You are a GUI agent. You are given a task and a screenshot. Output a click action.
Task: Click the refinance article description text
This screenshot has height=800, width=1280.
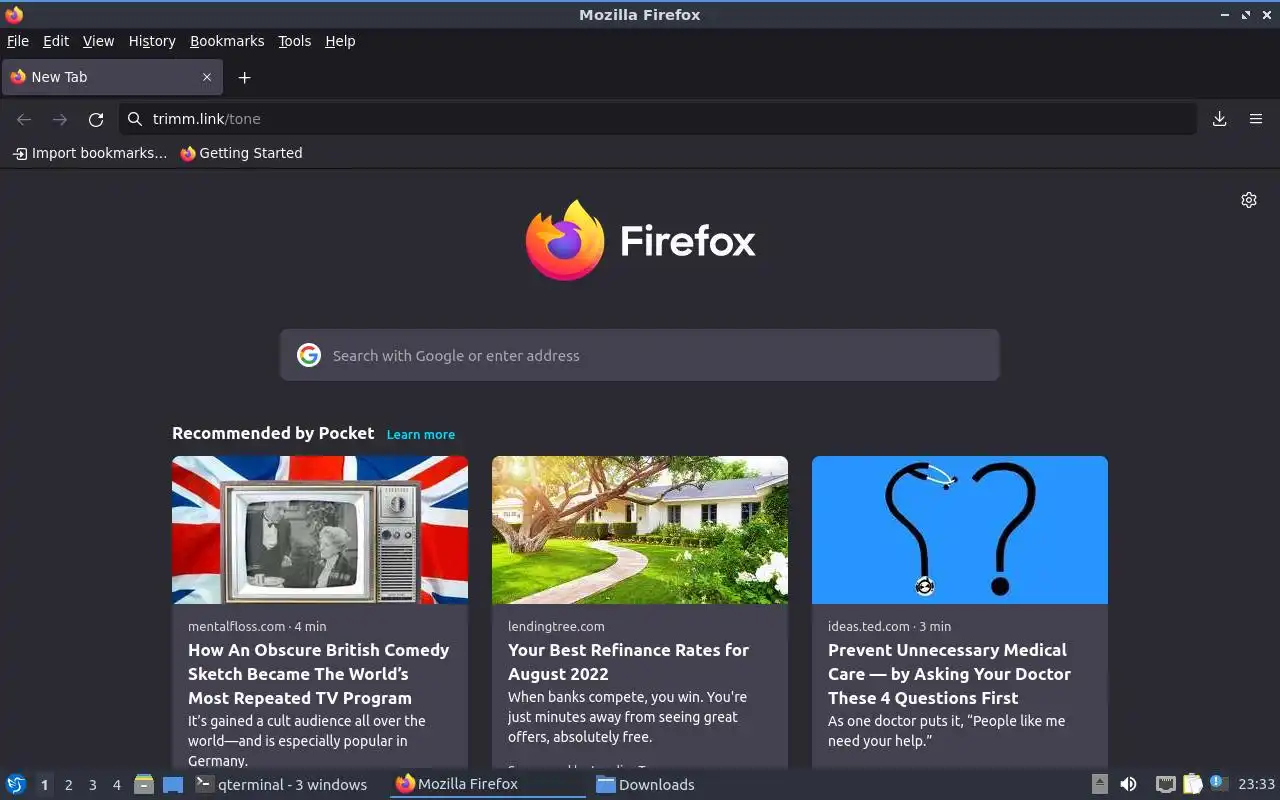[627, 717]
